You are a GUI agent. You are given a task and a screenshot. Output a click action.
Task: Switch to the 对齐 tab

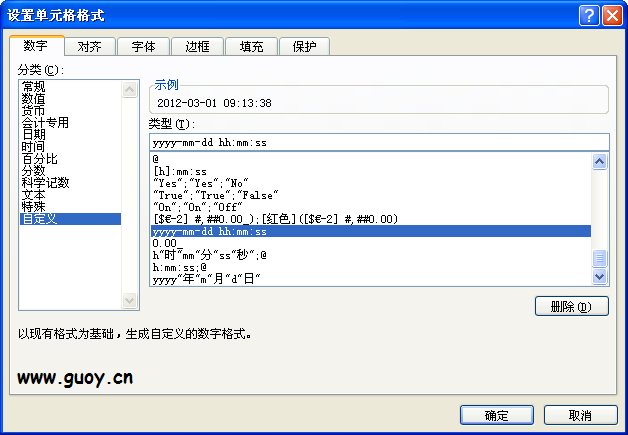pos(89,46)
